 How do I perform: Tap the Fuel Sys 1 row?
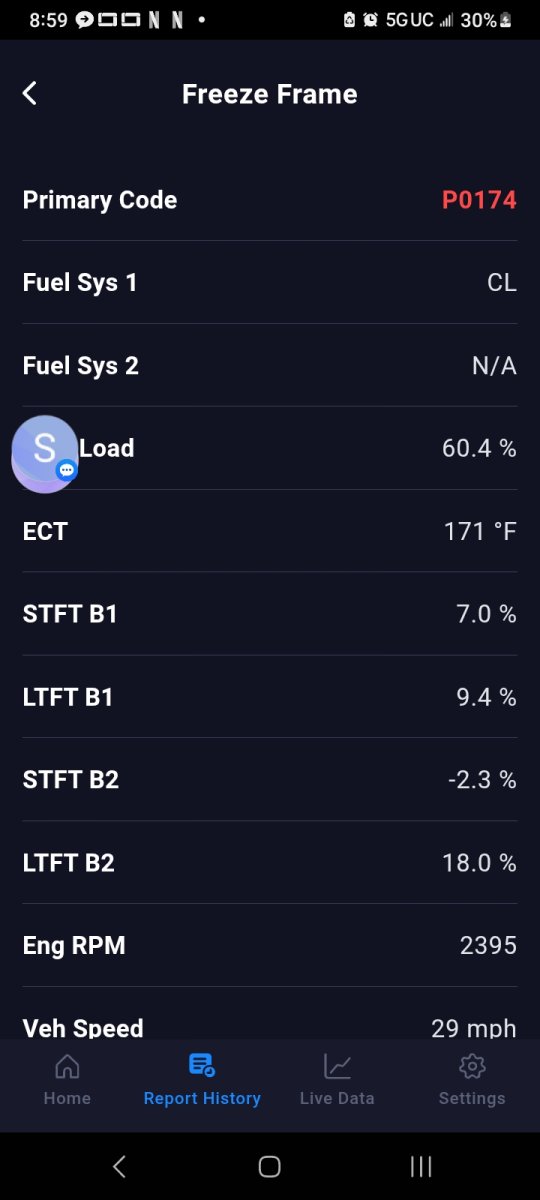pos(270,283)
